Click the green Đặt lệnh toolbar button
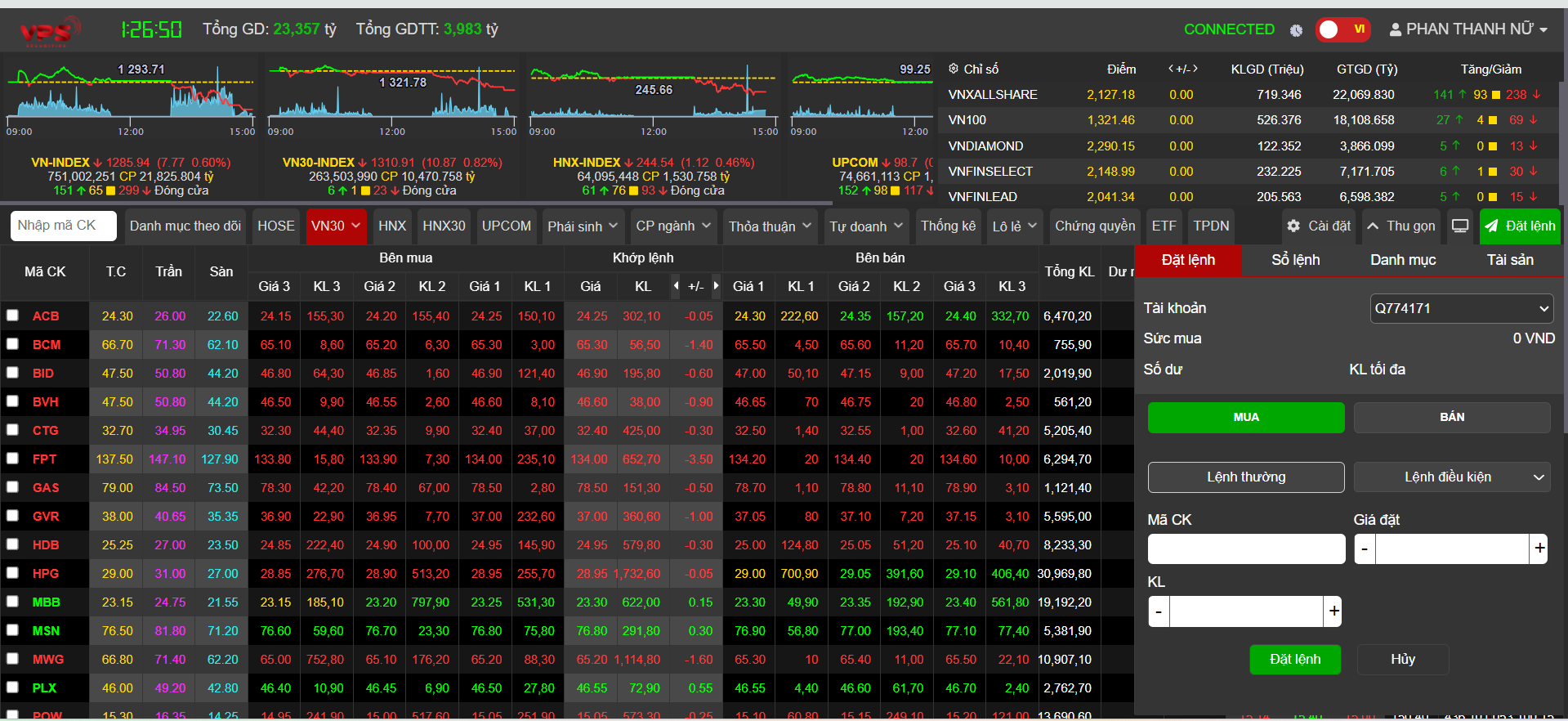Viewport: 1568px width, 721px height. point(1520,226)
